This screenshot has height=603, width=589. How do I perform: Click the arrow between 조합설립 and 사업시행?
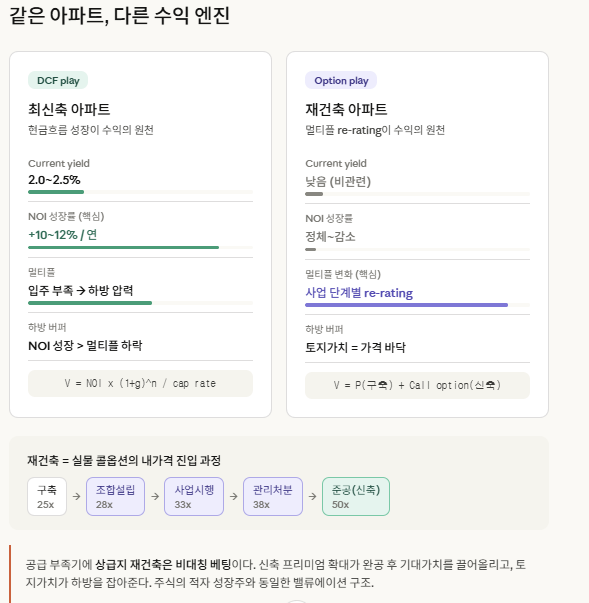155,496
